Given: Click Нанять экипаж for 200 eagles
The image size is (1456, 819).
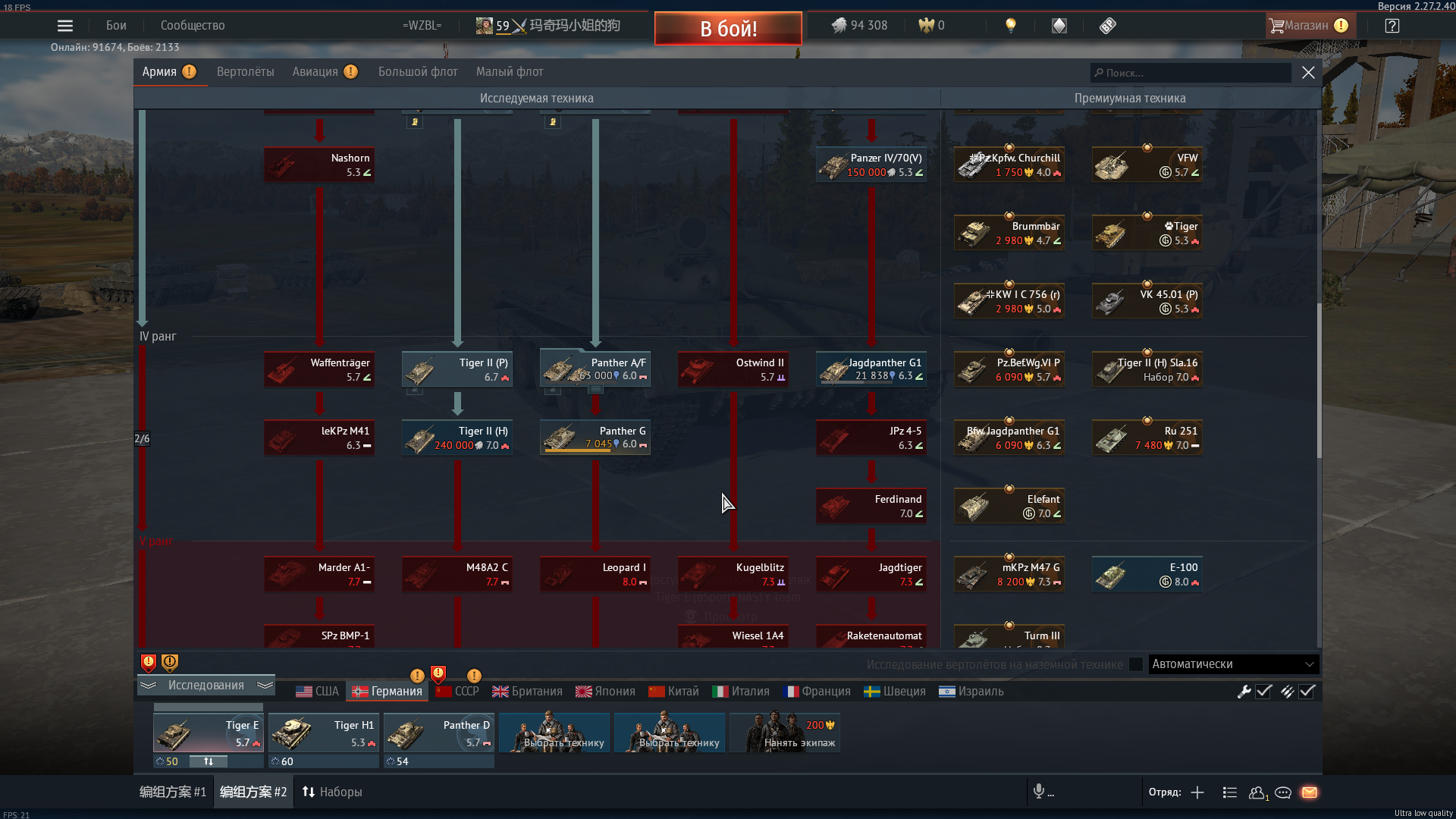Looking at the screenshot, I should tap(785, 733).
